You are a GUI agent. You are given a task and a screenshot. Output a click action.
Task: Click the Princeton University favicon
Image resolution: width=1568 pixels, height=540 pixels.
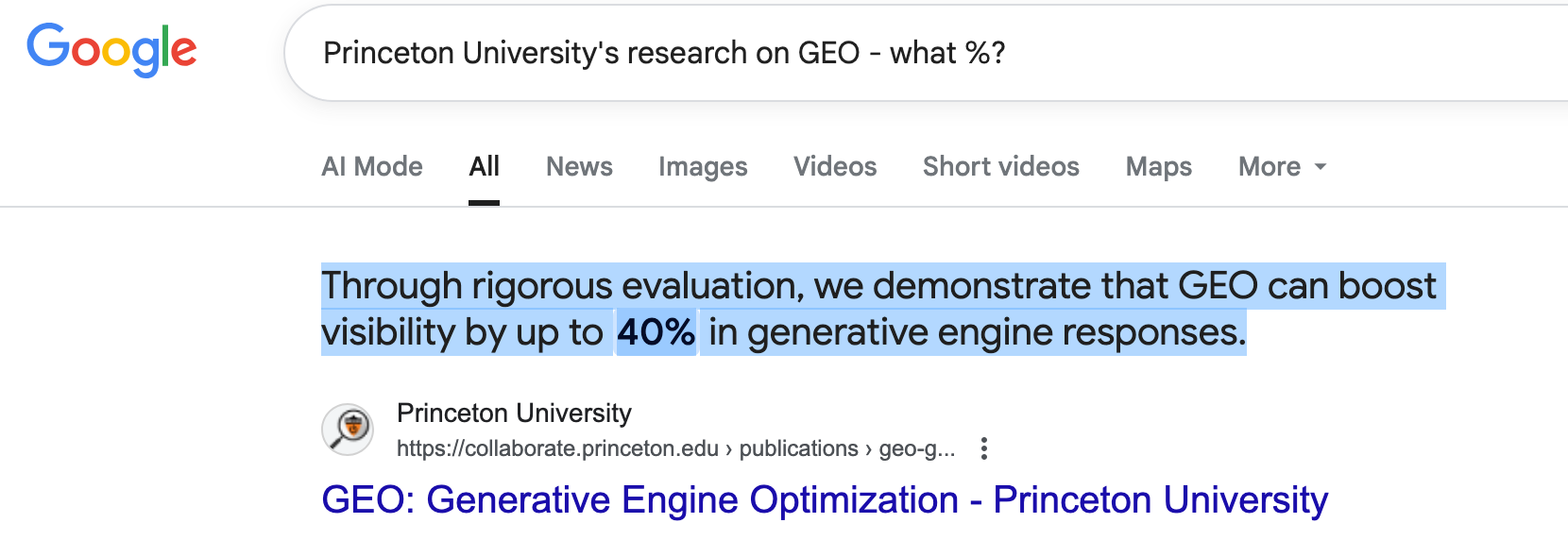tap(348, 430)
